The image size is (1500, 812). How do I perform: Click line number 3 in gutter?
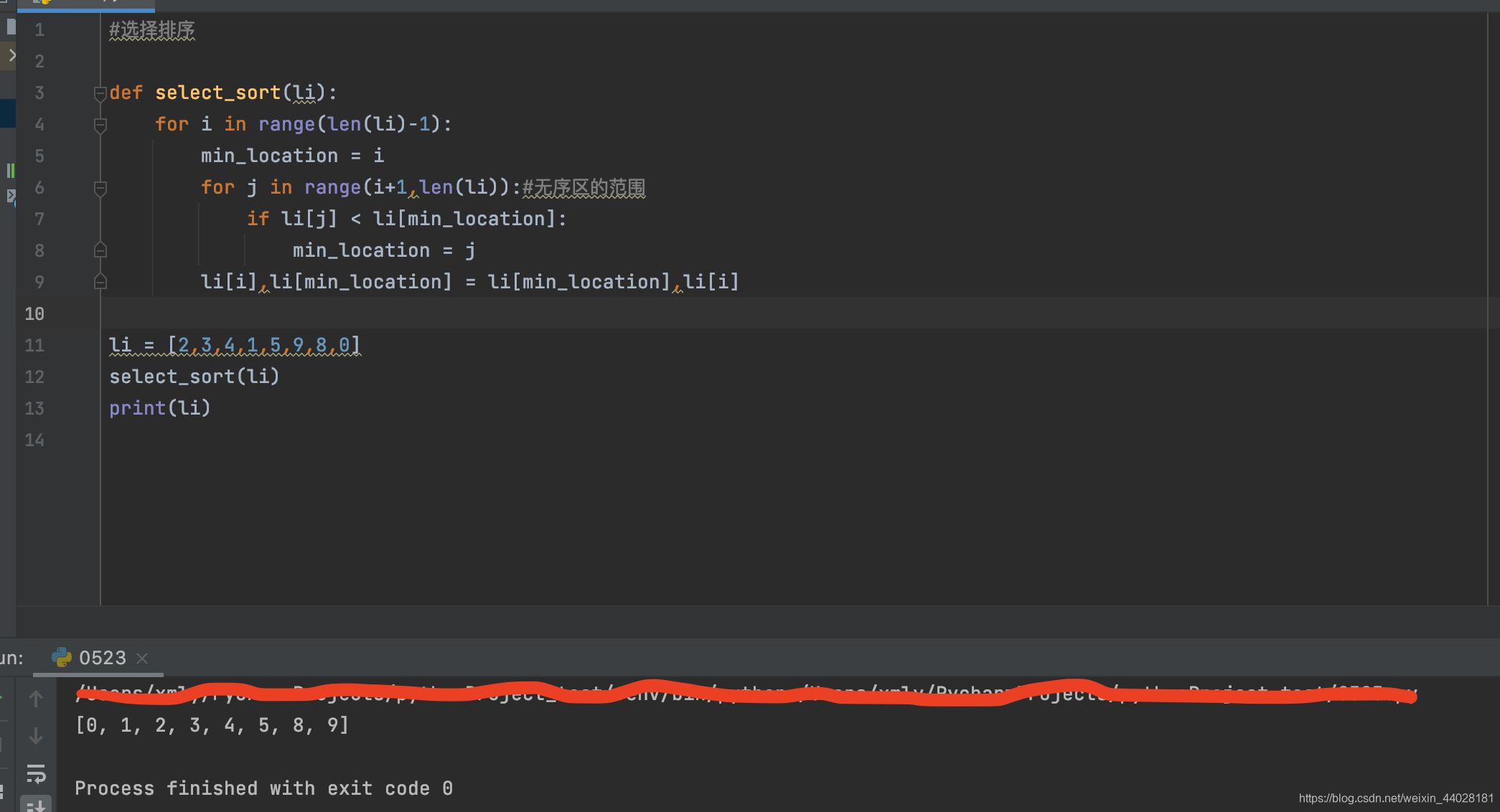(x=39, y=93)
